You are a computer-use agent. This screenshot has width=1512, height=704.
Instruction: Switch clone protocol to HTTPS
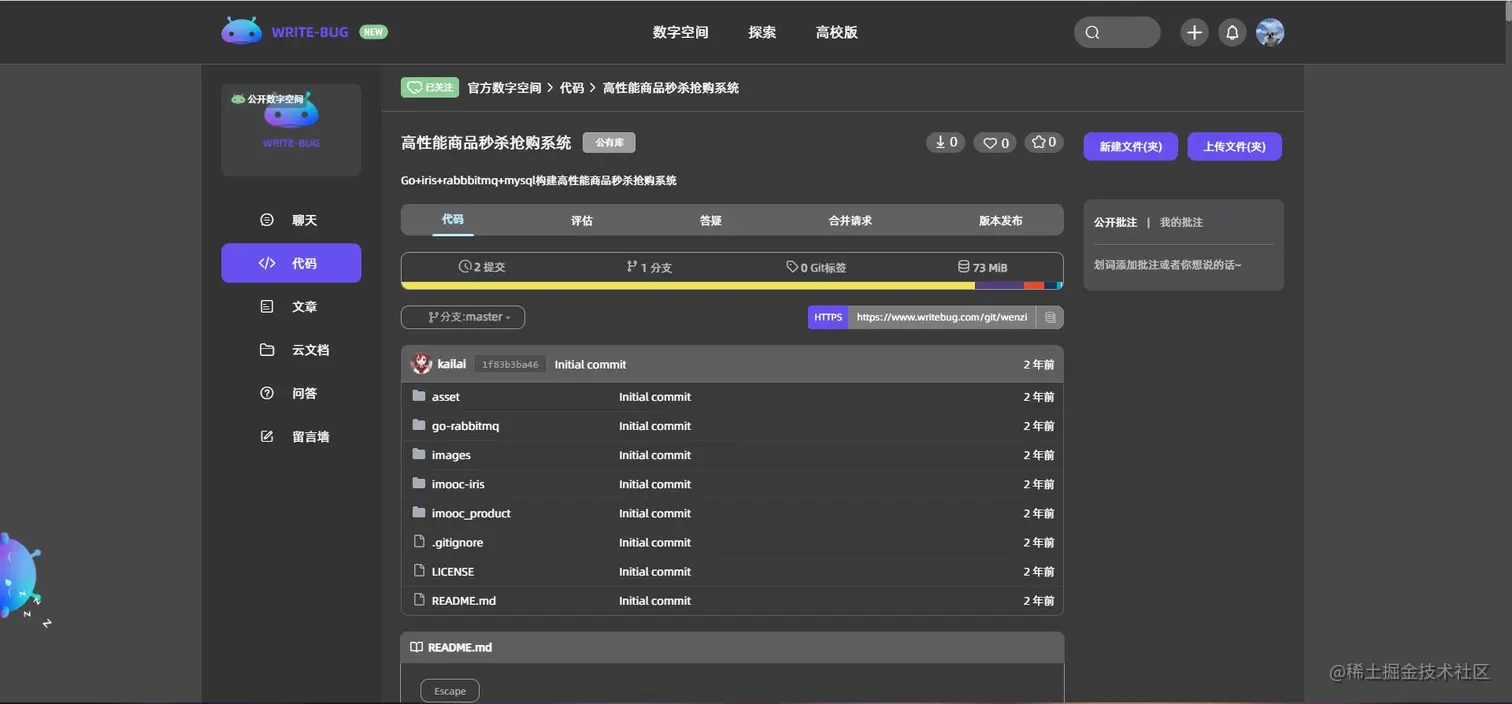pos(827,317)
